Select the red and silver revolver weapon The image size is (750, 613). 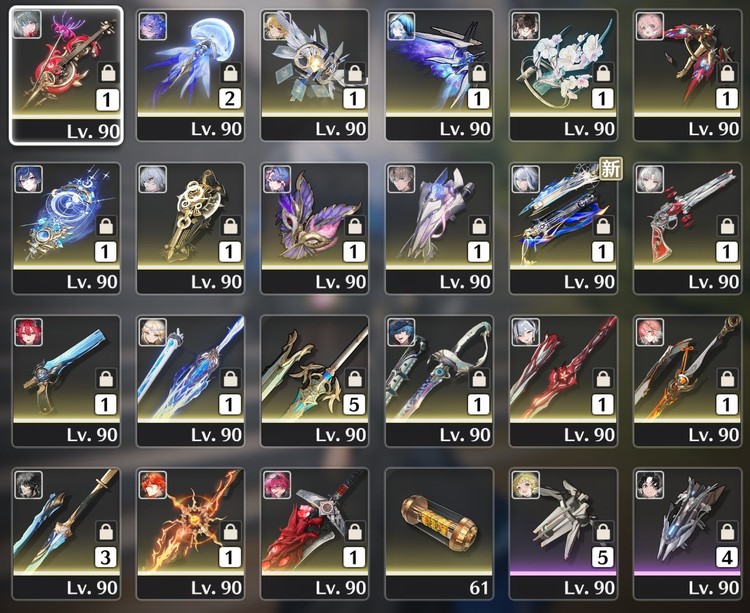pyautogui.click(x=687, y=228)
